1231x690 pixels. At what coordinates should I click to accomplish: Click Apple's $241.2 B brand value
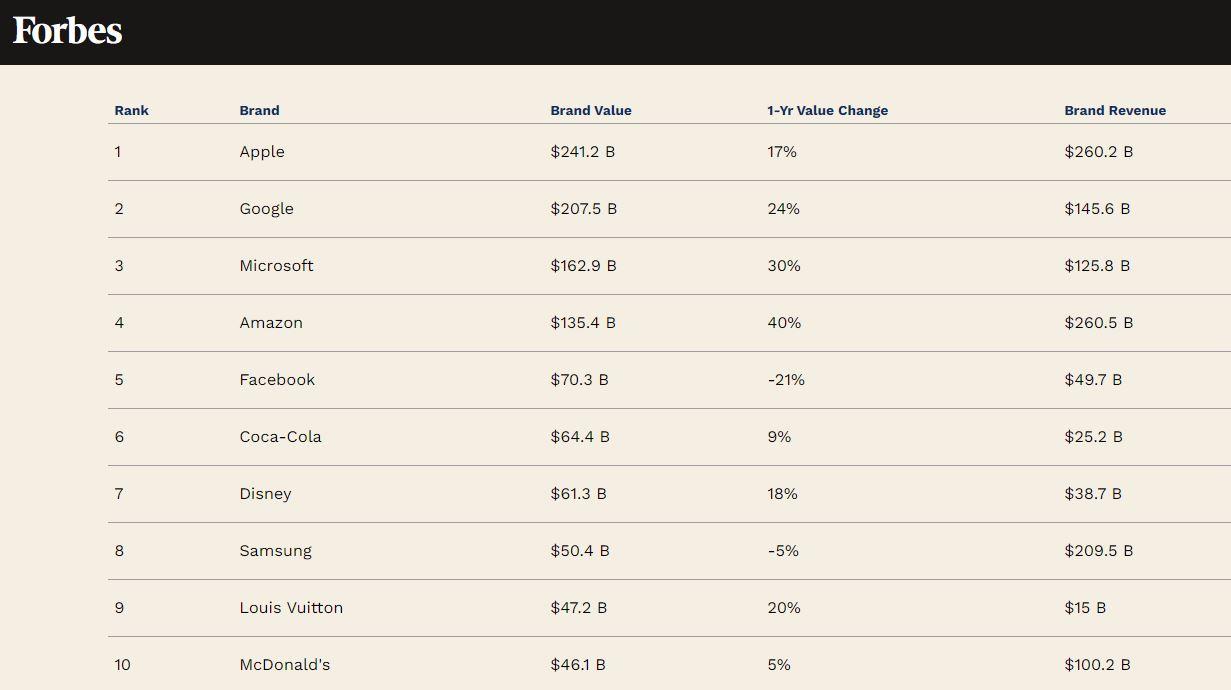pos(582,152)
